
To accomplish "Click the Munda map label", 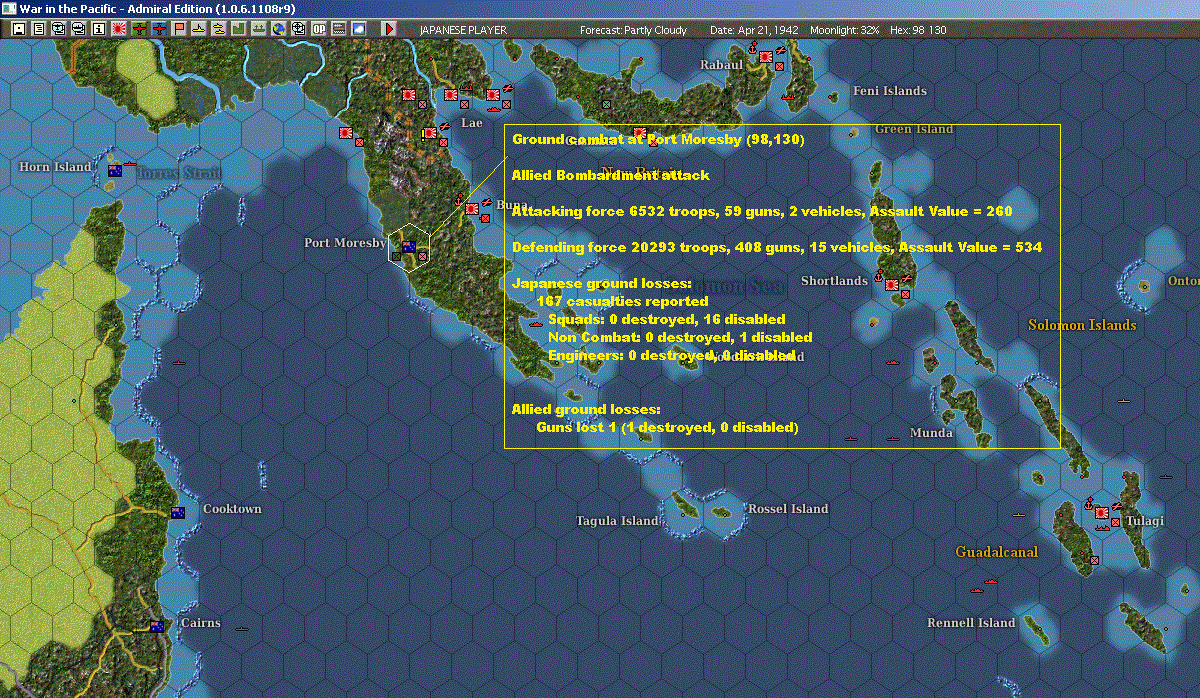I will [x=931, y=433].
